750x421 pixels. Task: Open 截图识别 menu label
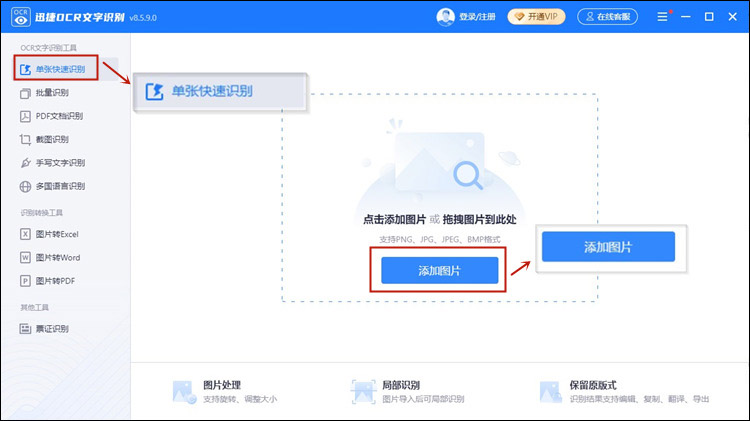coord(52,140)
